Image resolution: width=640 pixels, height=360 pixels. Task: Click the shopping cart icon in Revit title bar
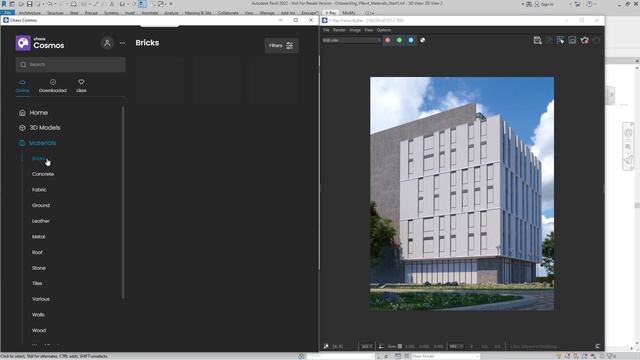tap(578, 4)
